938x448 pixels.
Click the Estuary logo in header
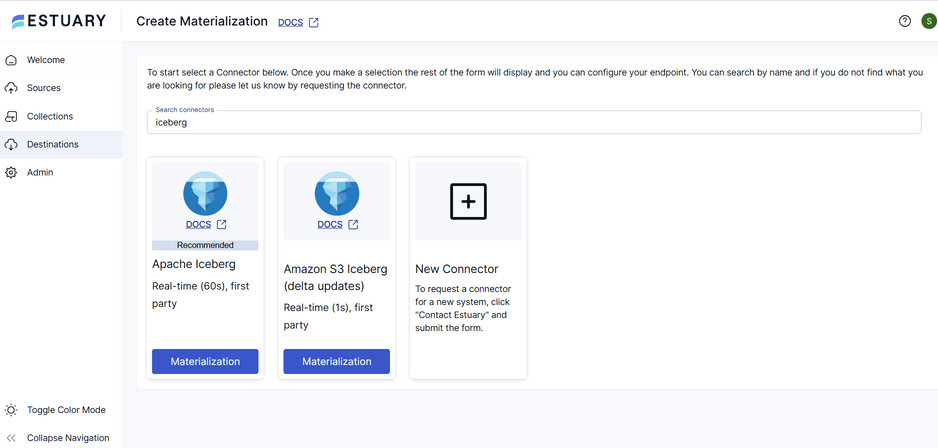(x=57, y=21)
